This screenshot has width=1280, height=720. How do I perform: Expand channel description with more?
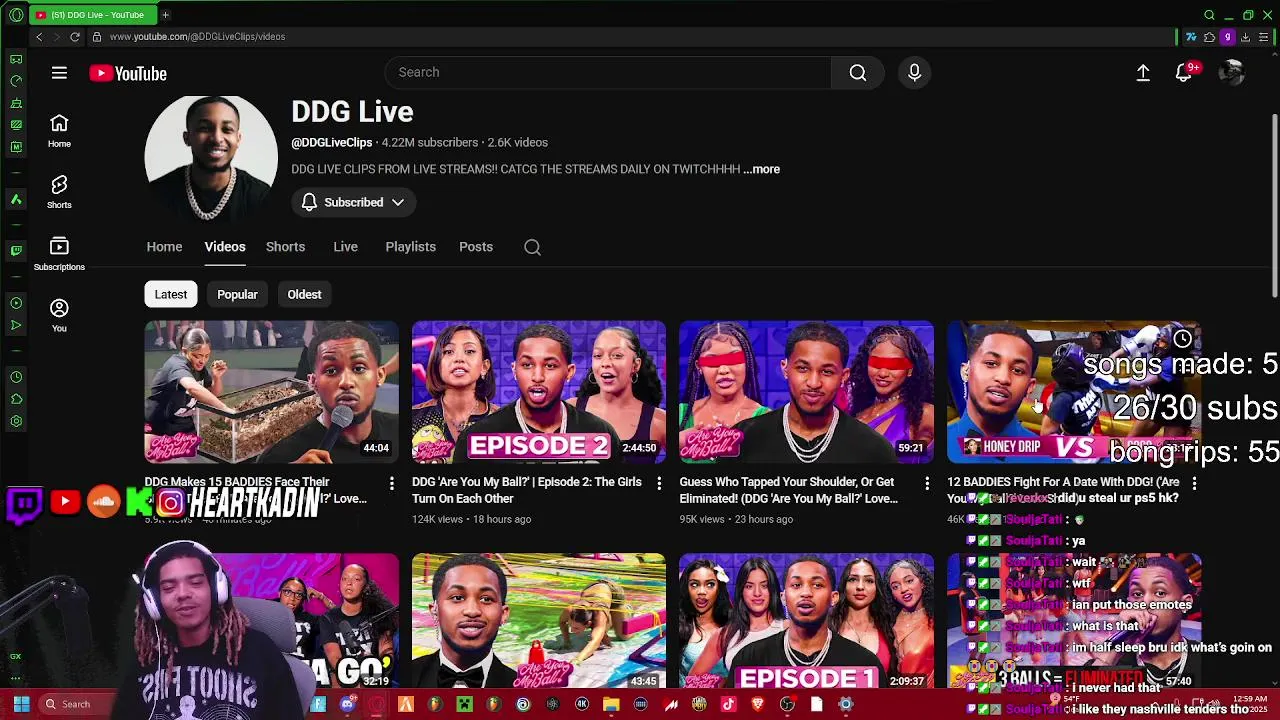point(761,169)
